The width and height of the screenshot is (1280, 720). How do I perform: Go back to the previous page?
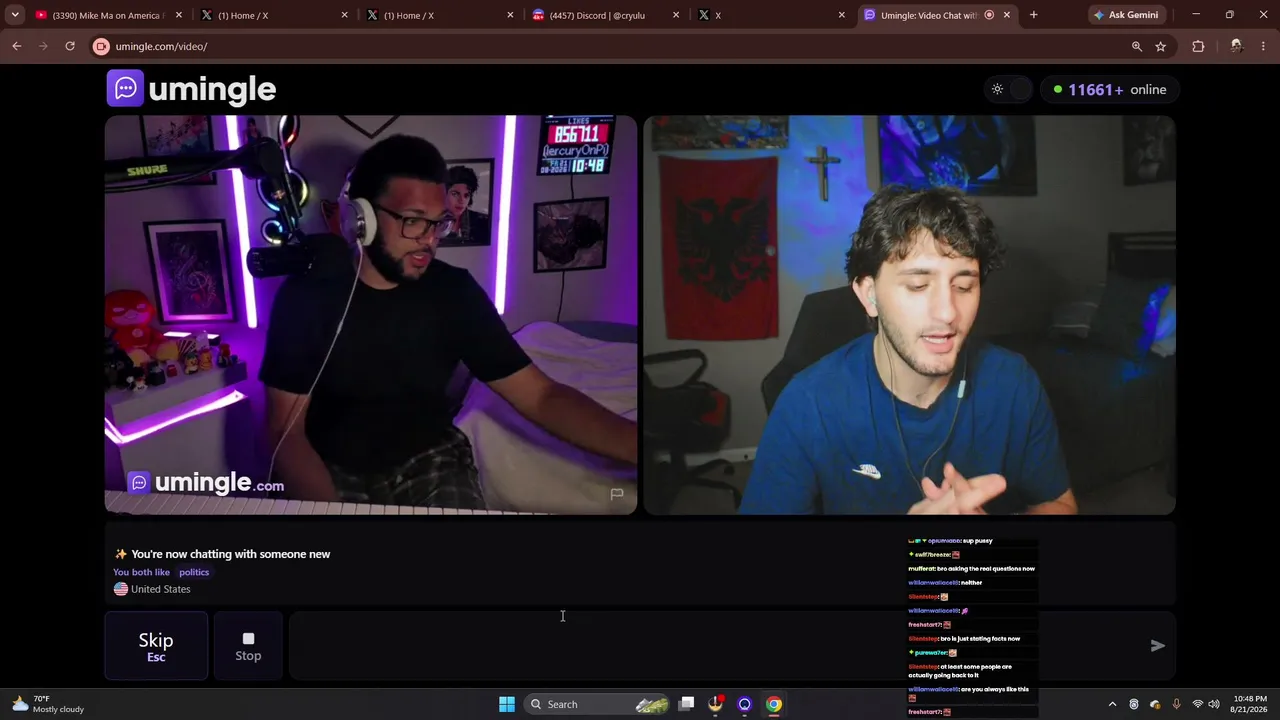[16, 46]
